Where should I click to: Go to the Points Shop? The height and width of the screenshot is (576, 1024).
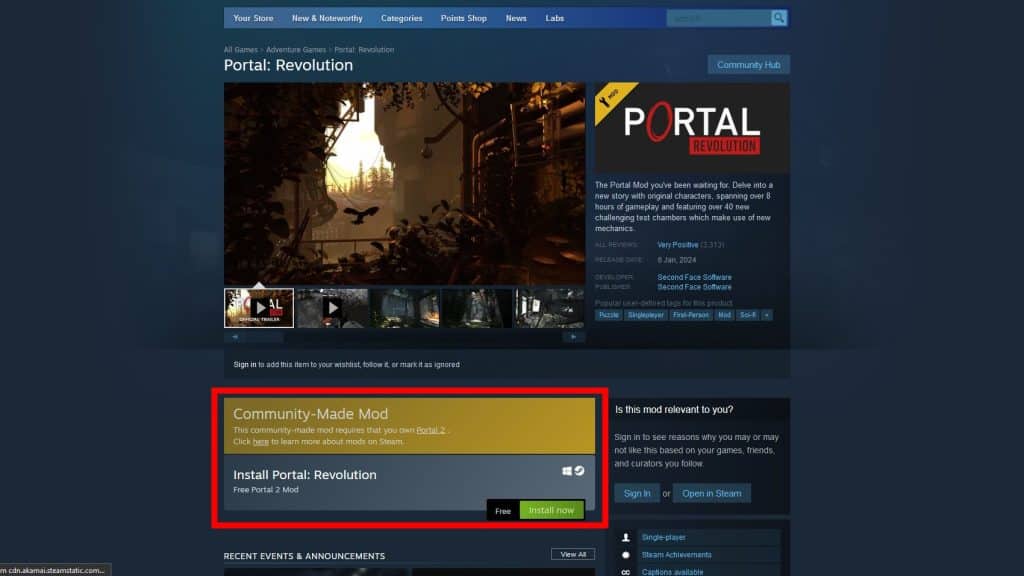pos(464,18)
